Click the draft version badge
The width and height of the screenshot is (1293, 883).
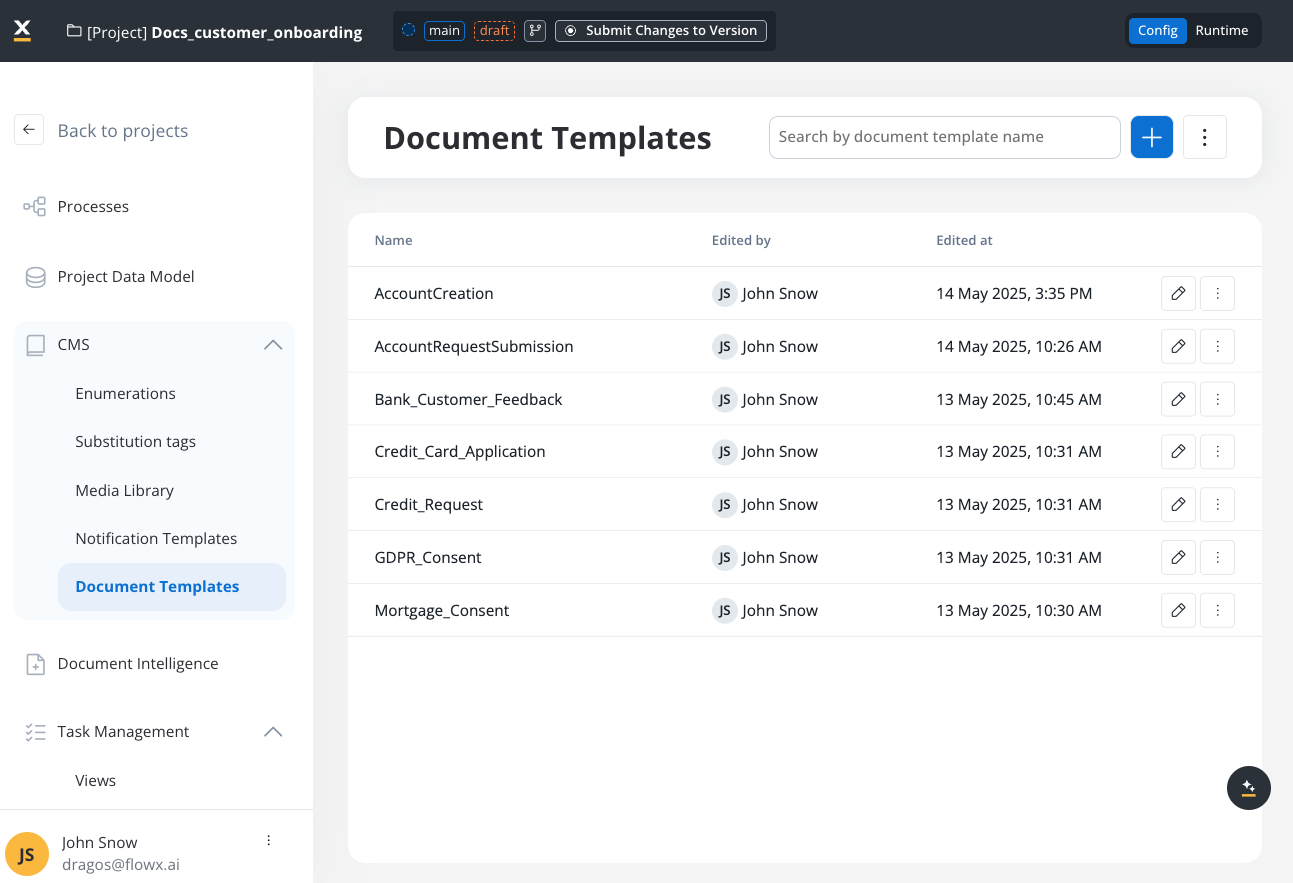click(x=494, y=31)
